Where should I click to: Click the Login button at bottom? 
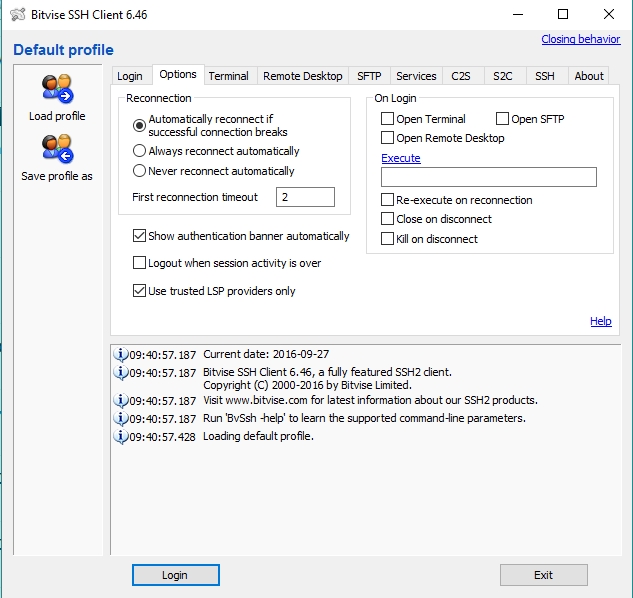(176, 575)
